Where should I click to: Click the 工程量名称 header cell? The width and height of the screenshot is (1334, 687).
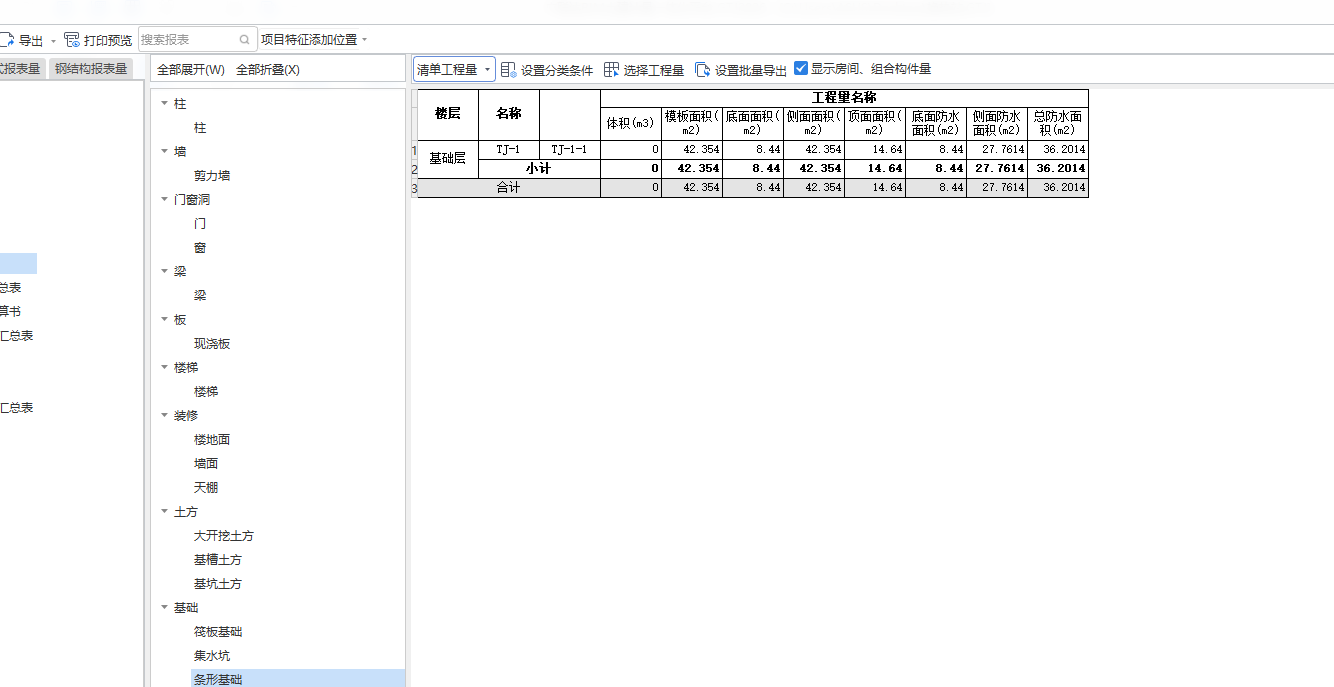[844, 98]
